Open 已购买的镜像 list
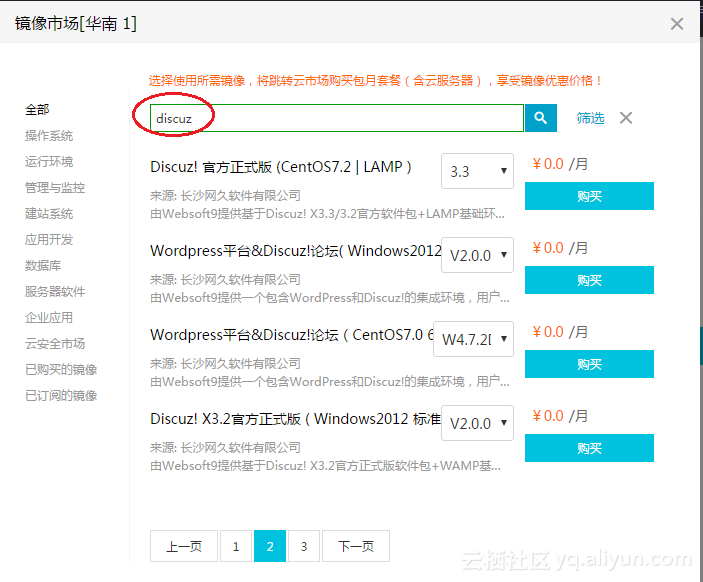Screen dimensions: 703x582 61,369
